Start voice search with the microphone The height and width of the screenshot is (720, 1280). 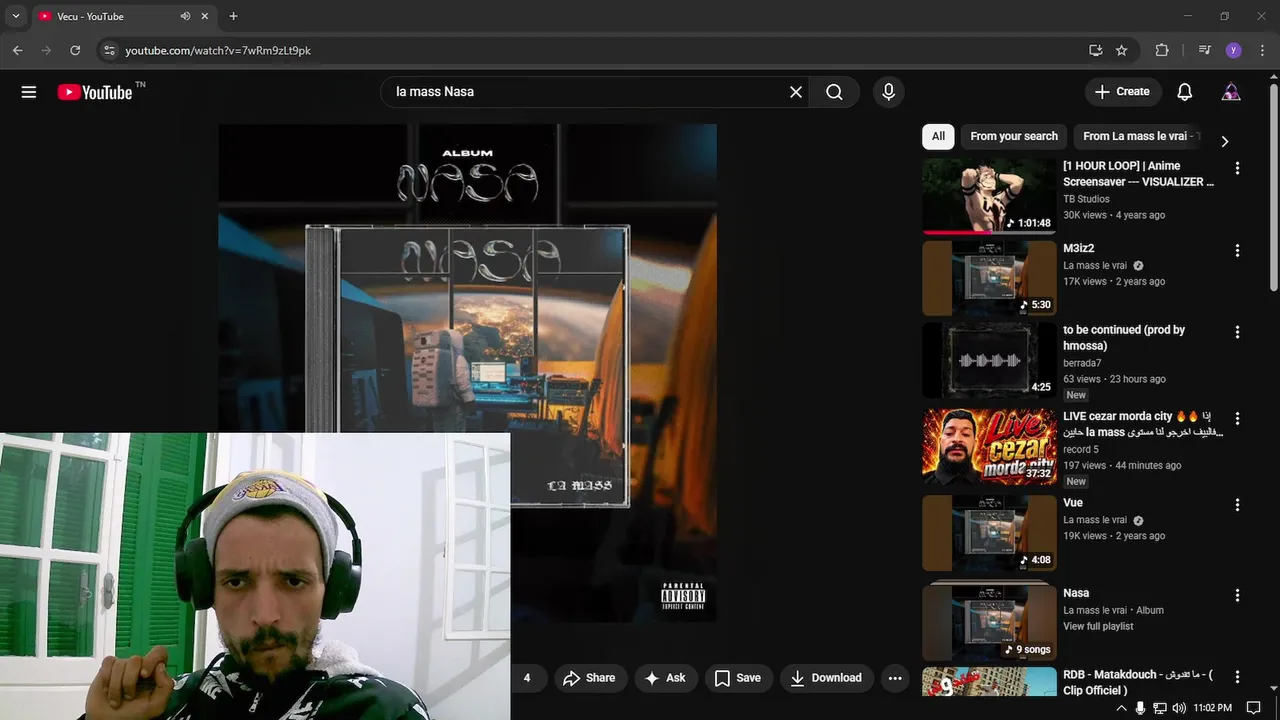pos(888,92)
